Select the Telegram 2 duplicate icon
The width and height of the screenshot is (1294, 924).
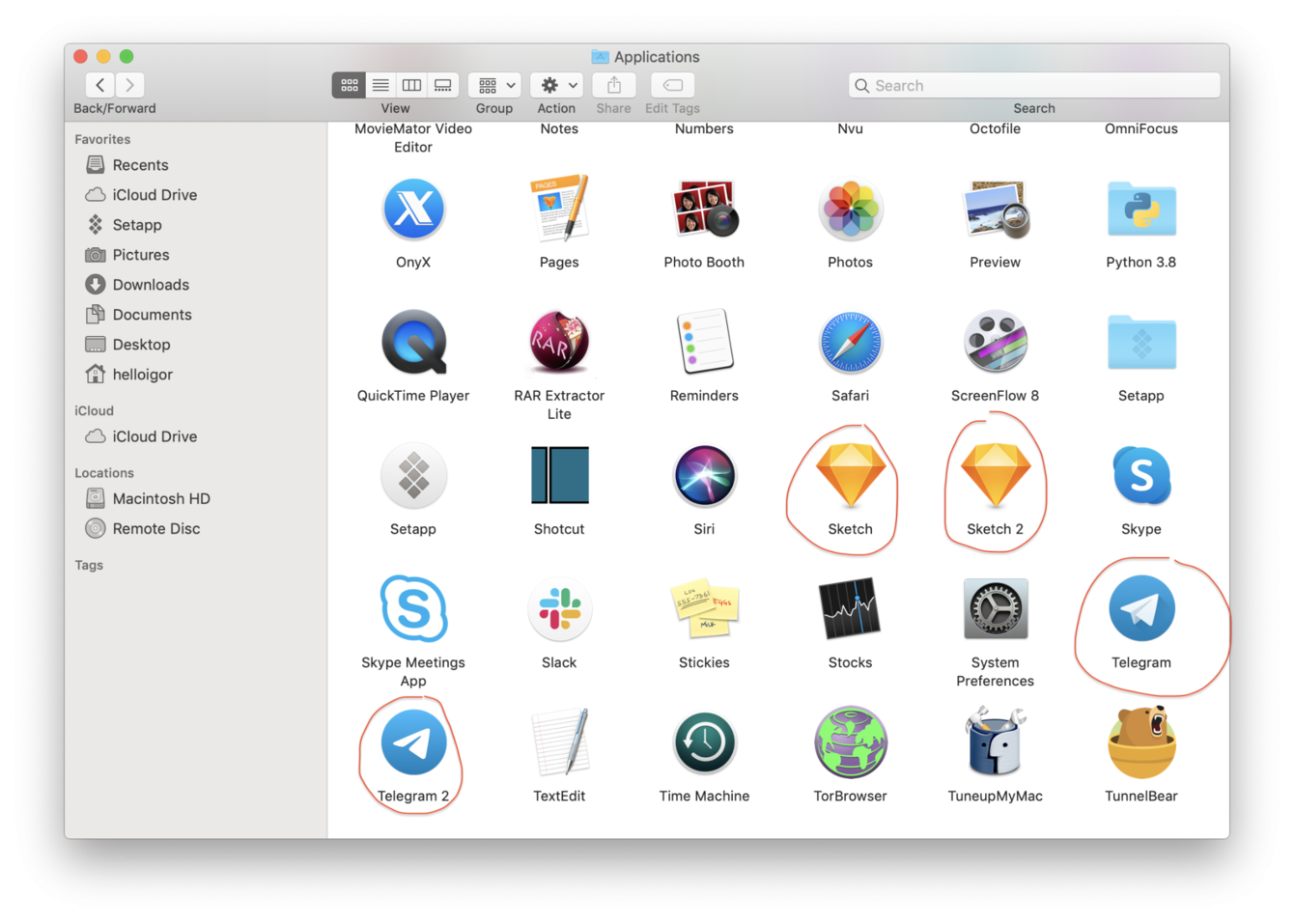tap(413, 742)
